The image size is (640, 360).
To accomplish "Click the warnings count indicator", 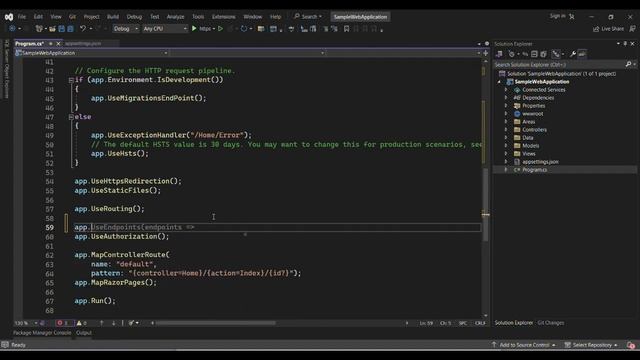I will 82,323.
